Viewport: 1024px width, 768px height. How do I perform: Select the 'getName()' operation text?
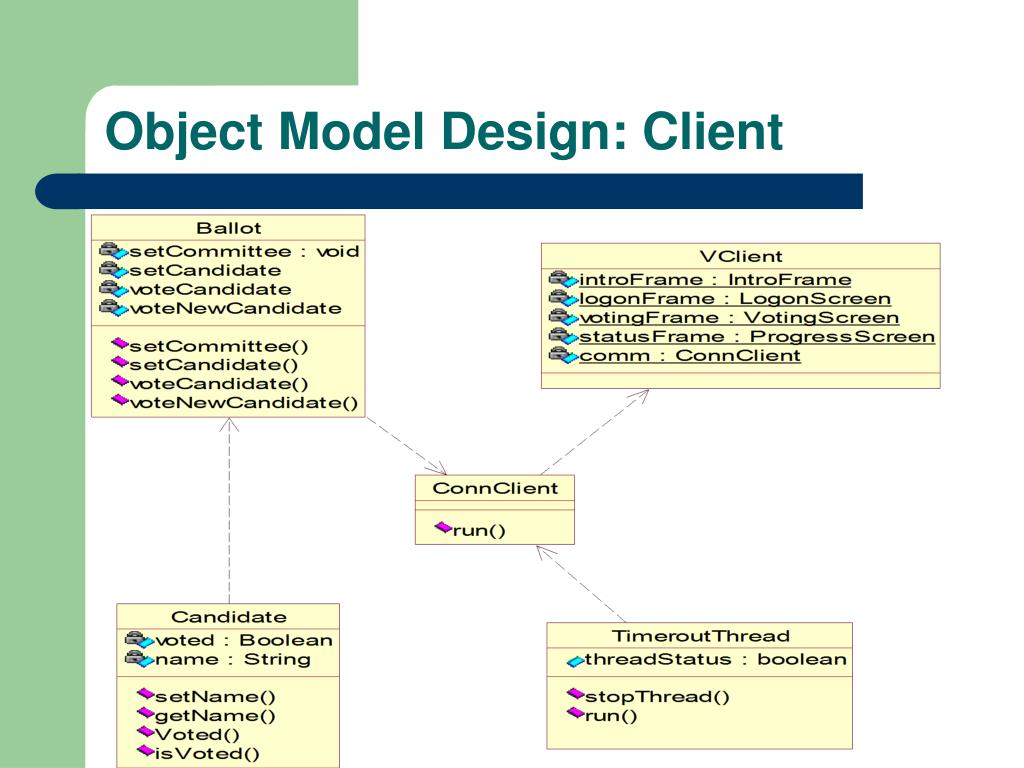pyautogui.click(x=216, y=716)
